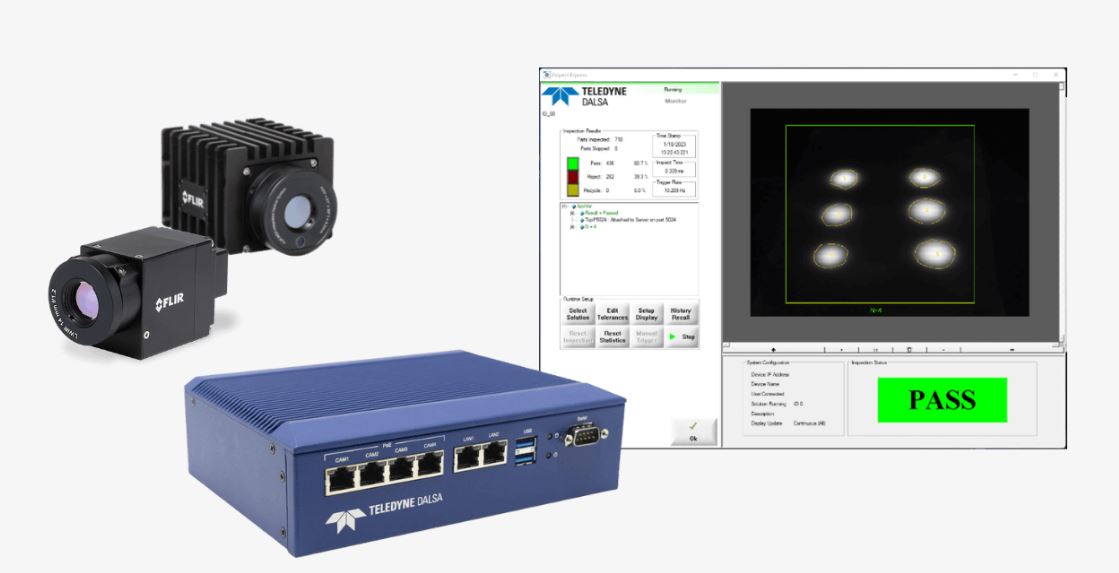Select the Result = Passed tree item

click(x=601, y=213)
